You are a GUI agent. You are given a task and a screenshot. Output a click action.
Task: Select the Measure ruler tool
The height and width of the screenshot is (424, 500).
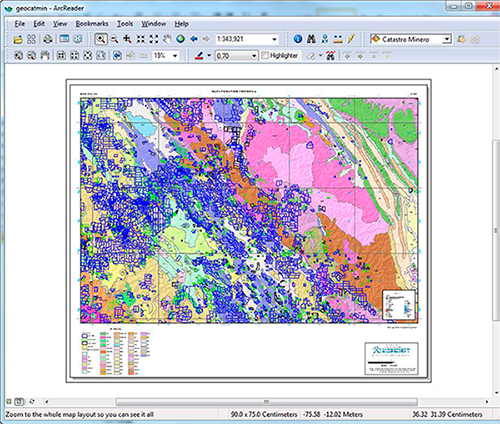[x=338, y=39]
